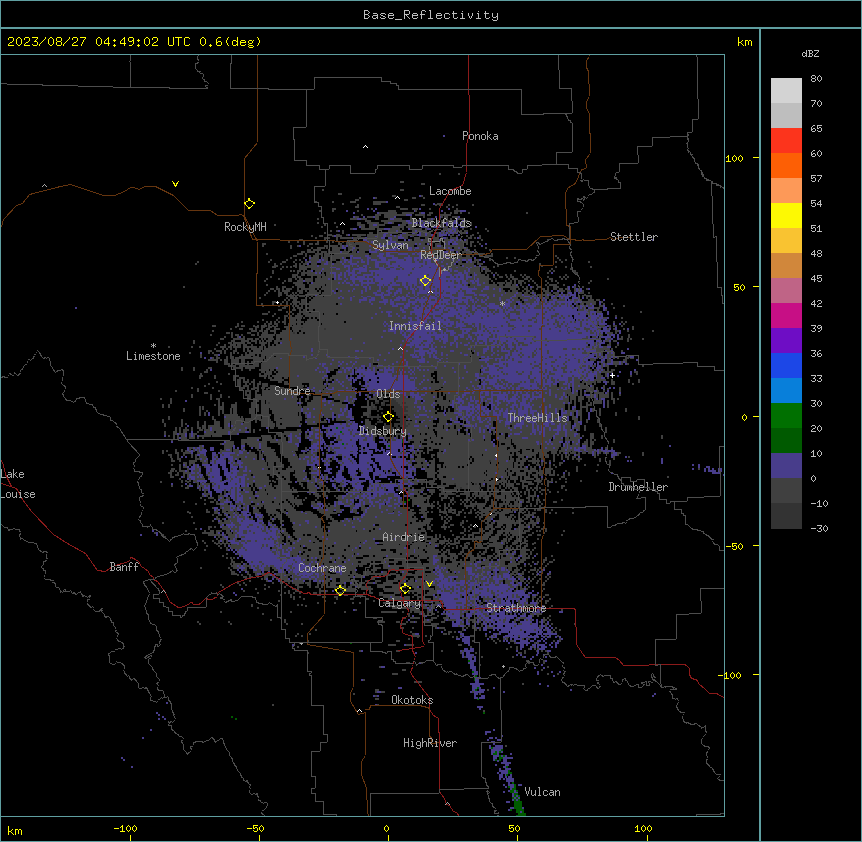Select the km unit label at bottom left
This screenshot has width=862, height=842.
tap(15, 830)
